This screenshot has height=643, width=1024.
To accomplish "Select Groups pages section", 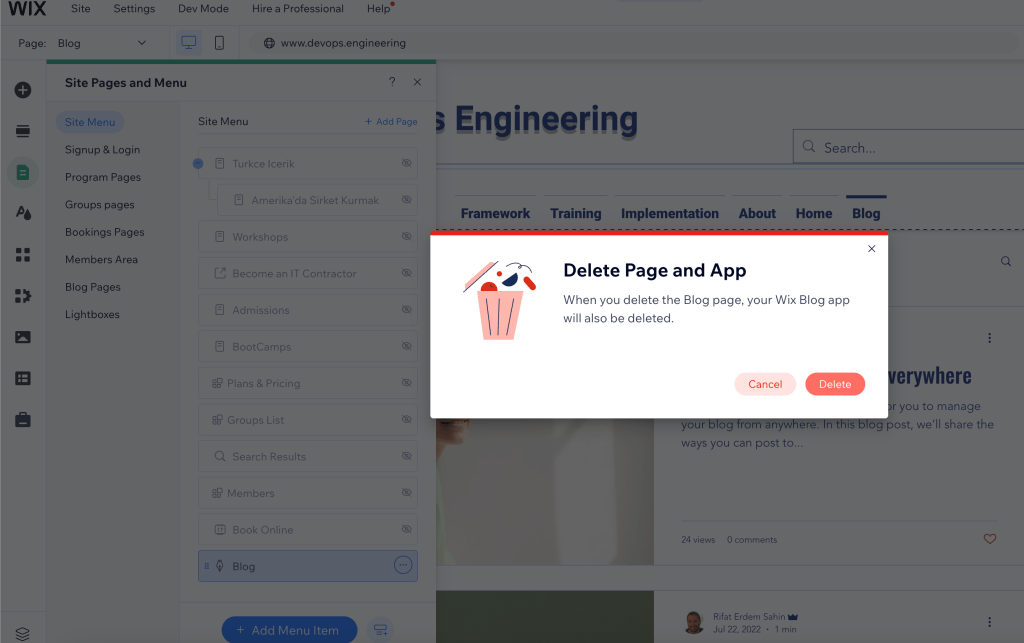I will click(x=99, y=204).
